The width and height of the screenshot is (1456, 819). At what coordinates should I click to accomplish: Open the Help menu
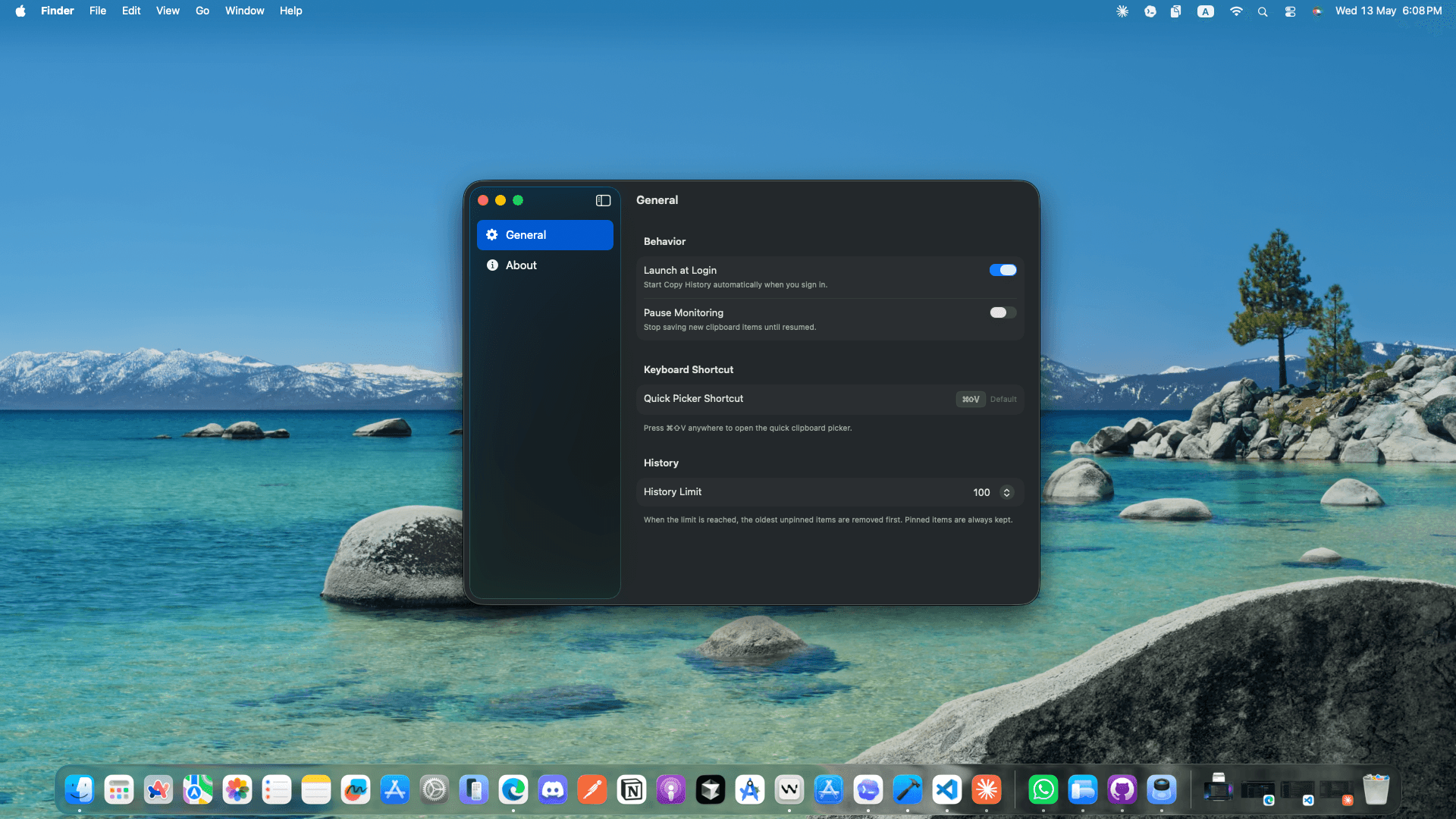click(x=291, y=11)
